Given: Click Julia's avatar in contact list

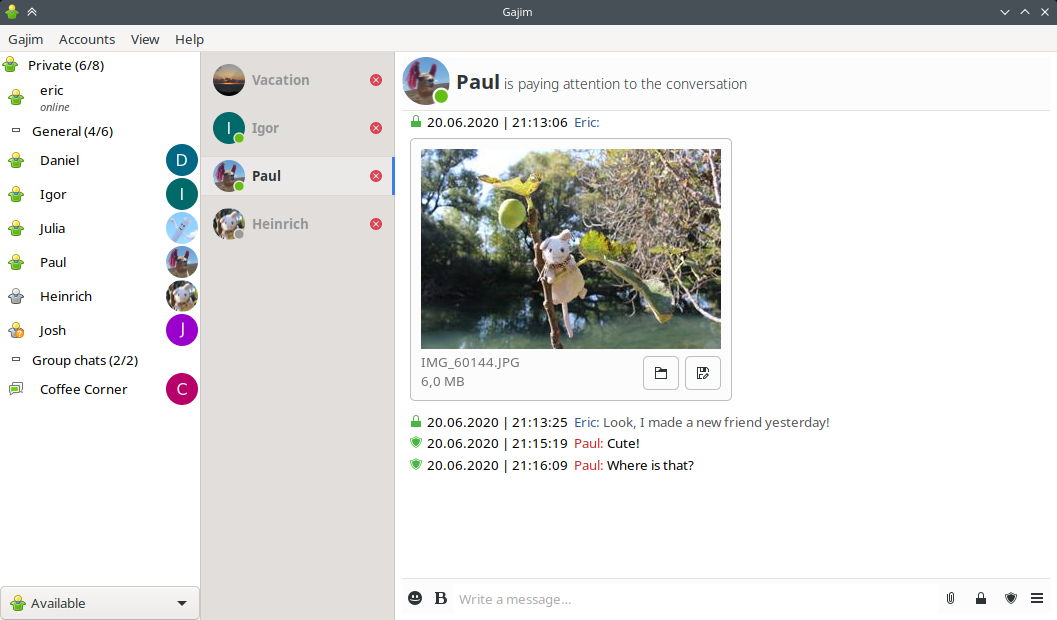Looking at the screenshot, I should 182,228.
